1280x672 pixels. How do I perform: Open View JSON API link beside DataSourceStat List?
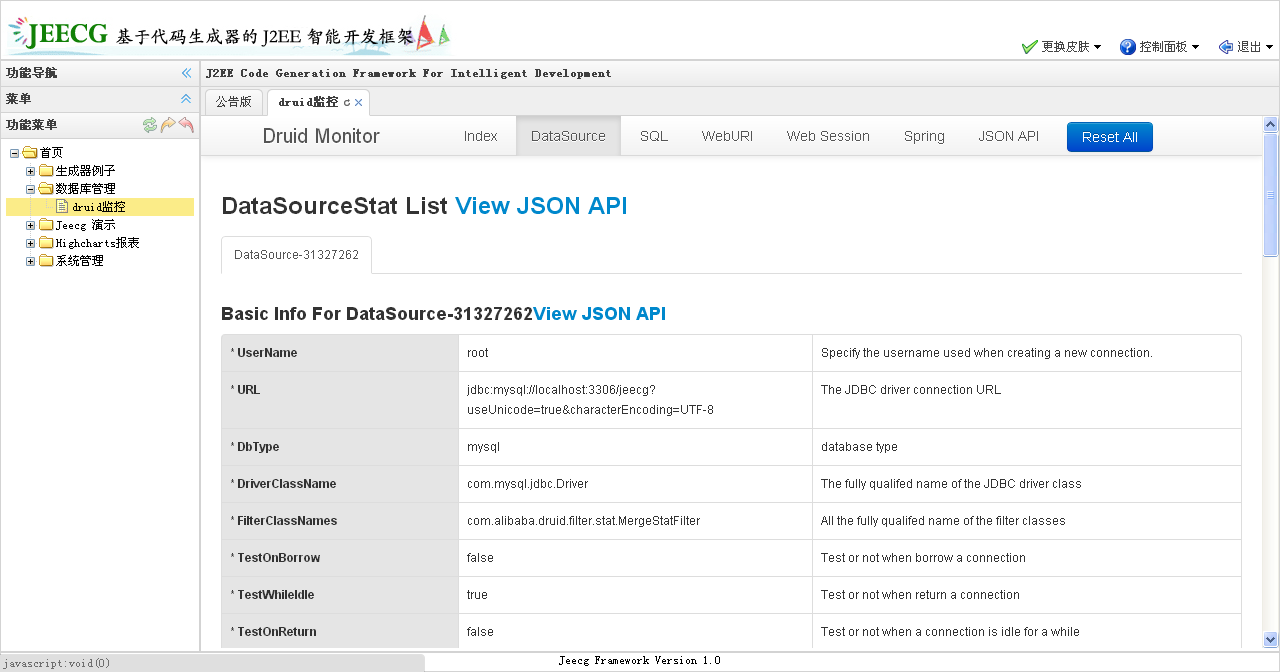point(541,205)
